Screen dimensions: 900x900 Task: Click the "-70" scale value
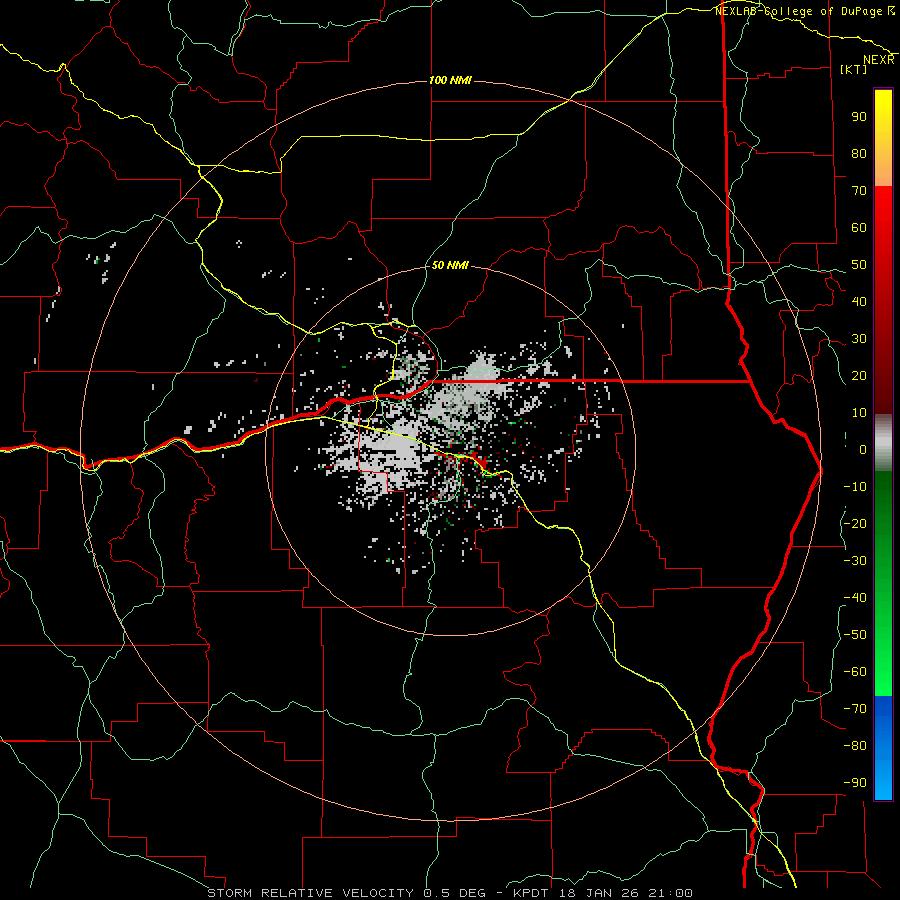855,709
